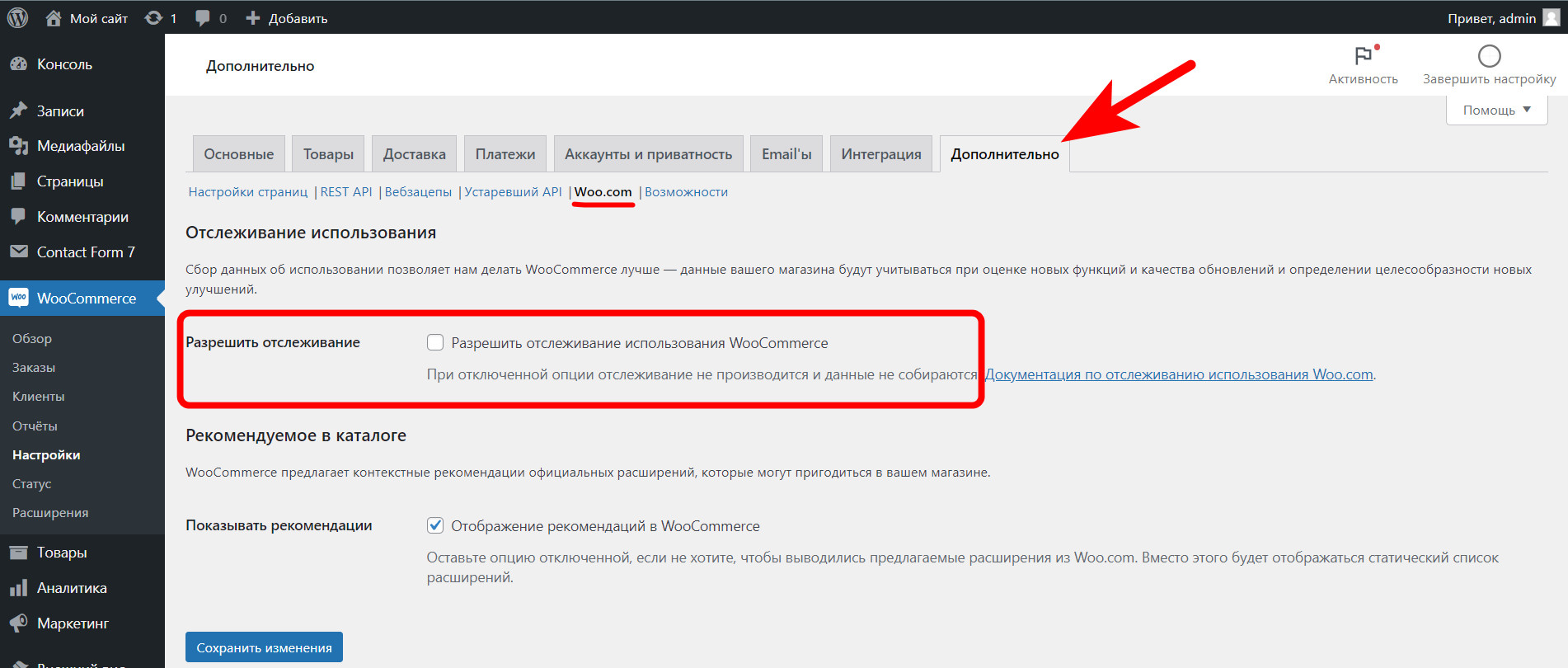Open the Доставка tab
Image resolution: width=1568 pixels, height=668 pixels.
pyautogui.click(x=415, y=154)
